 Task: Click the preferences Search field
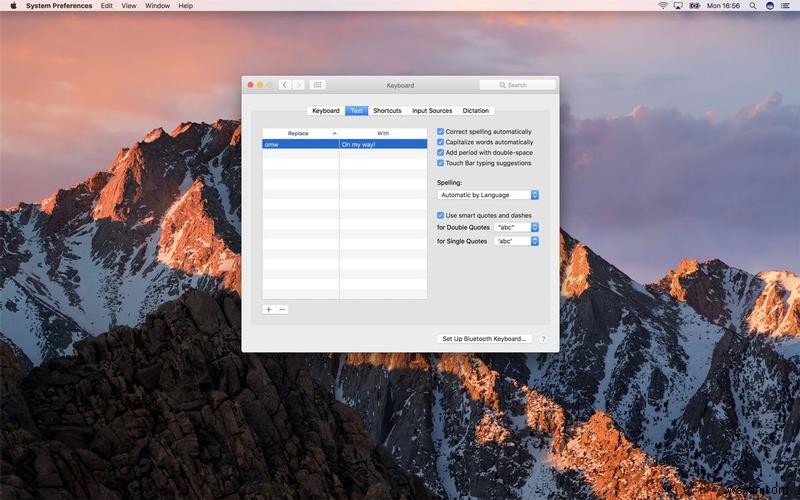517,85
